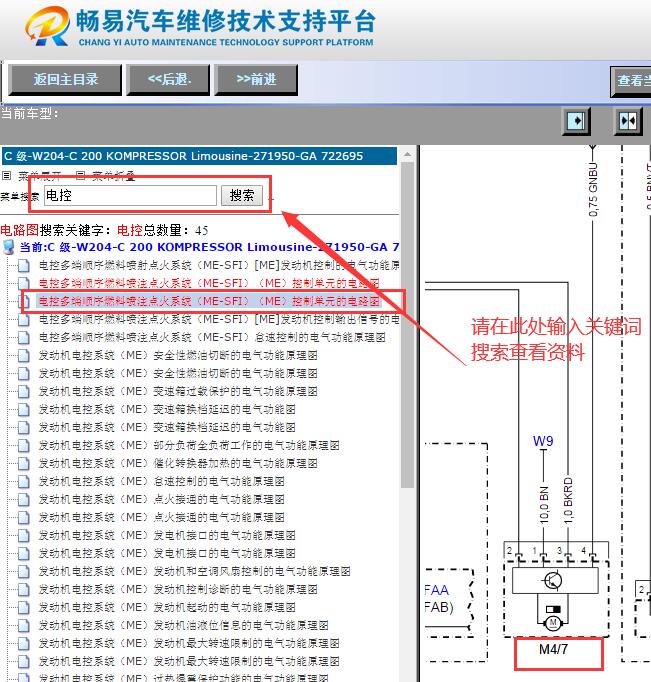Click document icon for 发动机和空调风扇控制 row
Viewport: 651px width, 682px height.
tap(23, 571)
